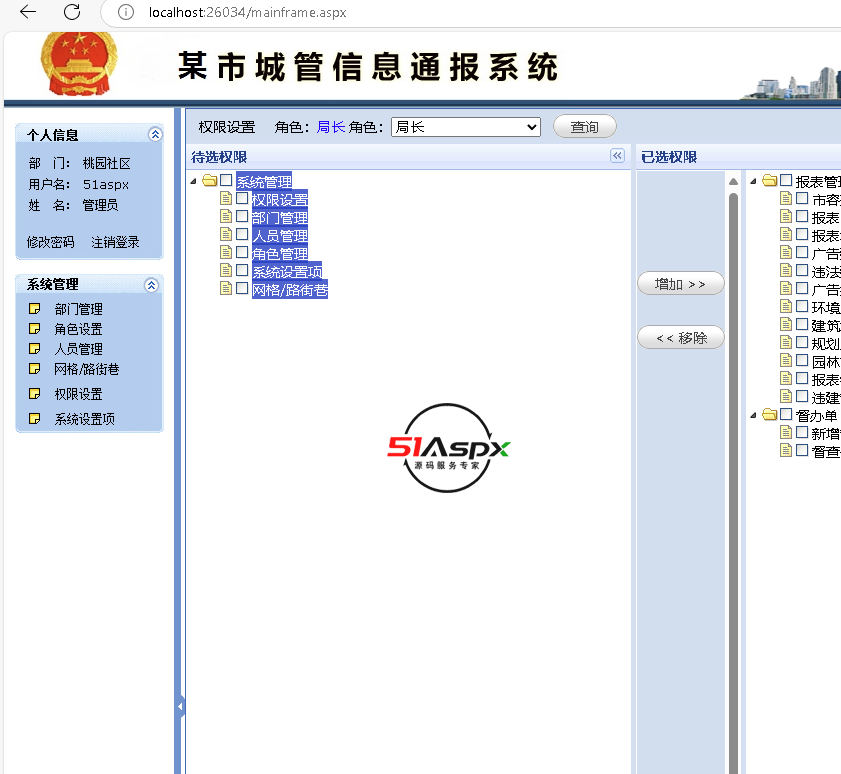Click the site info icon in address bar

point(126,12)
